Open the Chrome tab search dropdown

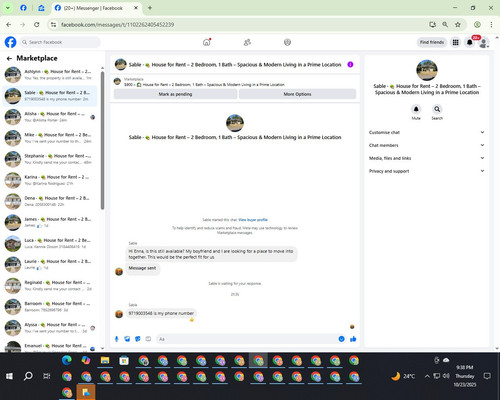click(x=8, y=8)
